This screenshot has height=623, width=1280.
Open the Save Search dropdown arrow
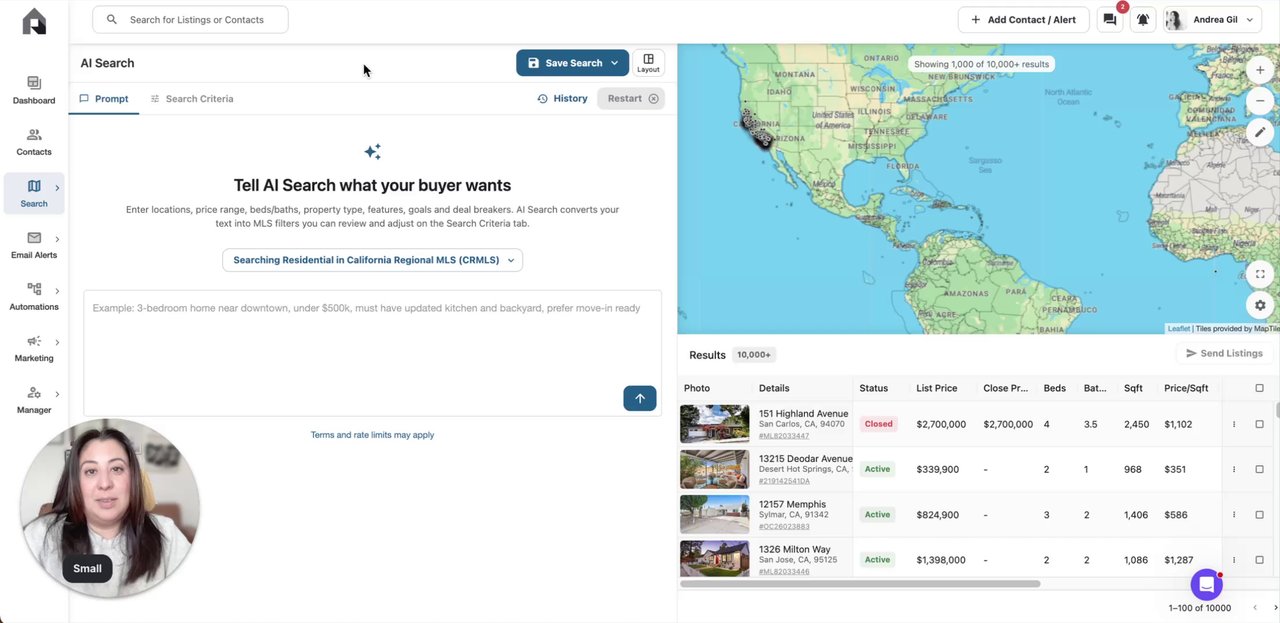click(x=614, y=63)
